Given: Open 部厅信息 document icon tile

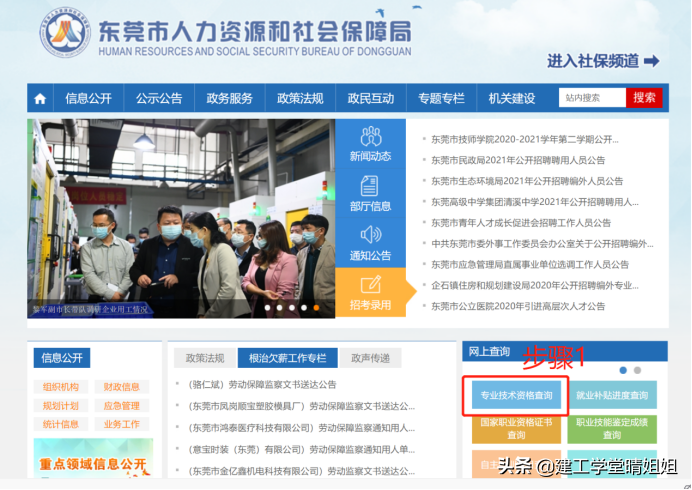Looking at the screenshot, I should (370, 194).
